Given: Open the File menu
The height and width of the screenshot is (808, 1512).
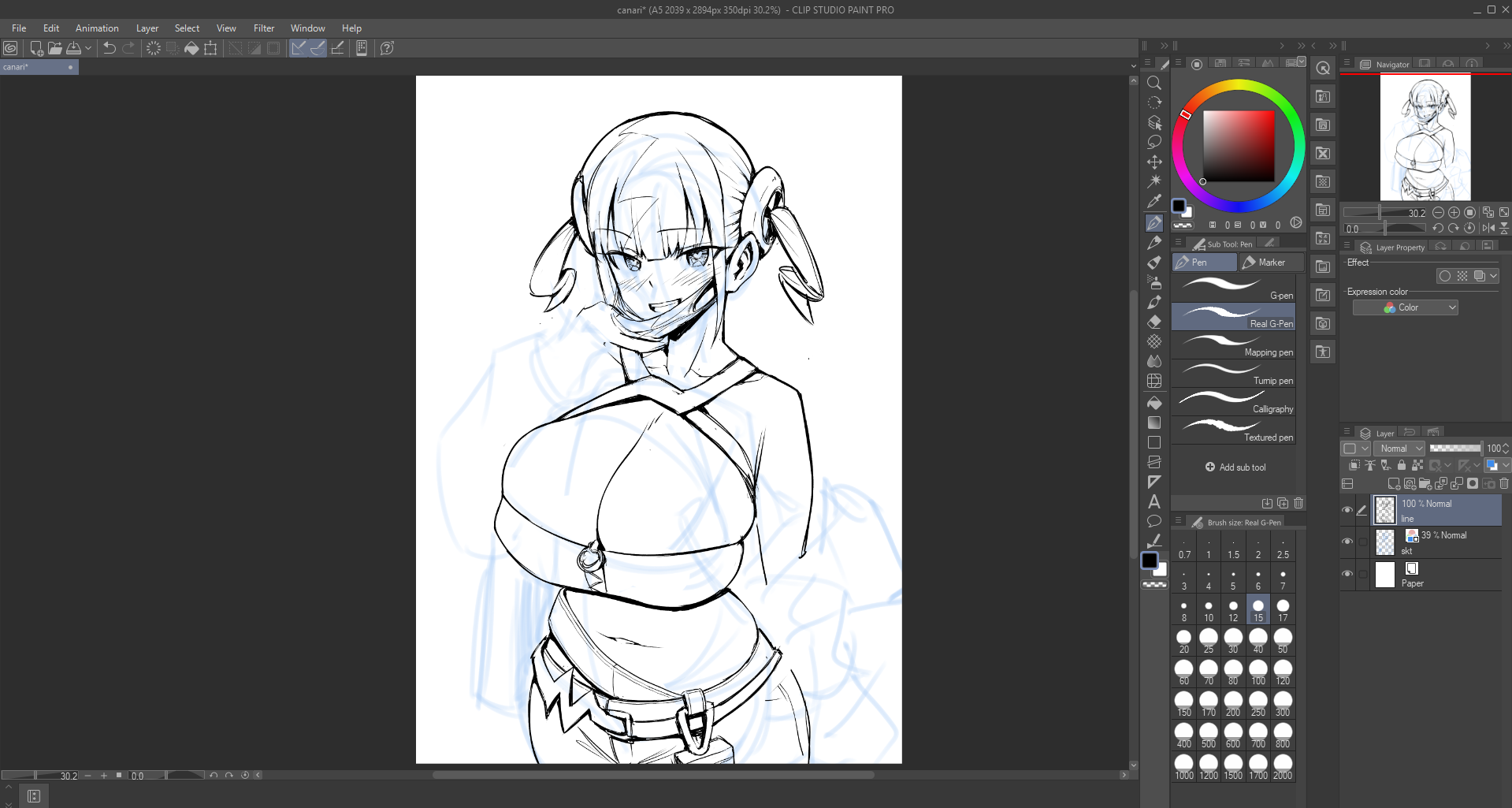Looking at the screenshot, I should [19, 28].
